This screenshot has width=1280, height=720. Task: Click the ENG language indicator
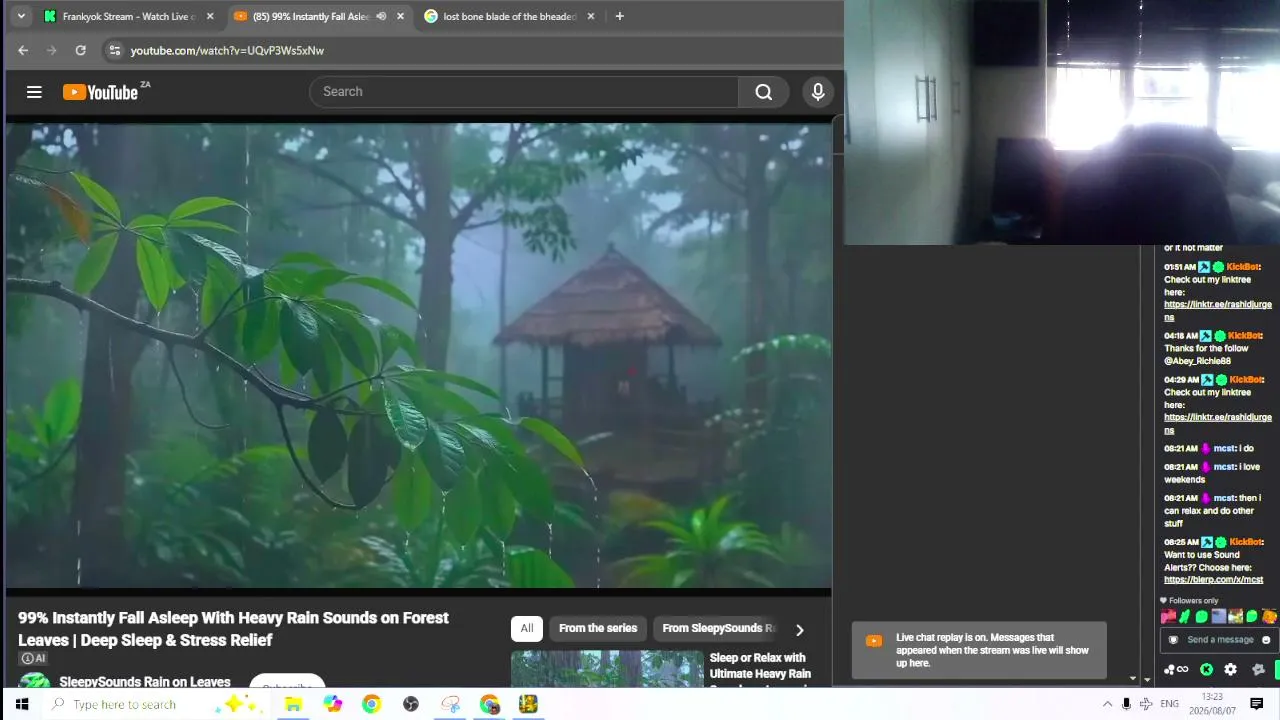pos(1169,704)
